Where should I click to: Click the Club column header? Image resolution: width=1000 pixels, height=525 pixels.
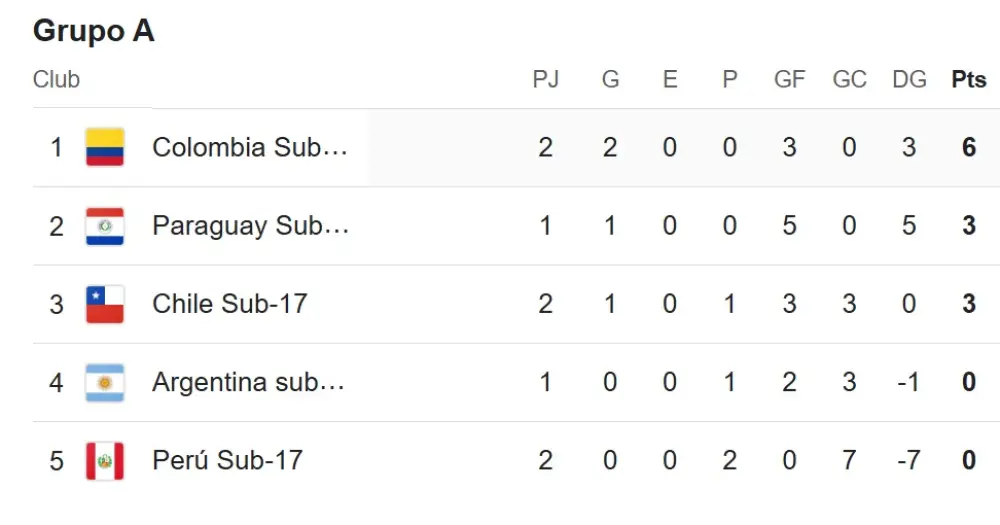pyautogui.click(x=56, y=79)
